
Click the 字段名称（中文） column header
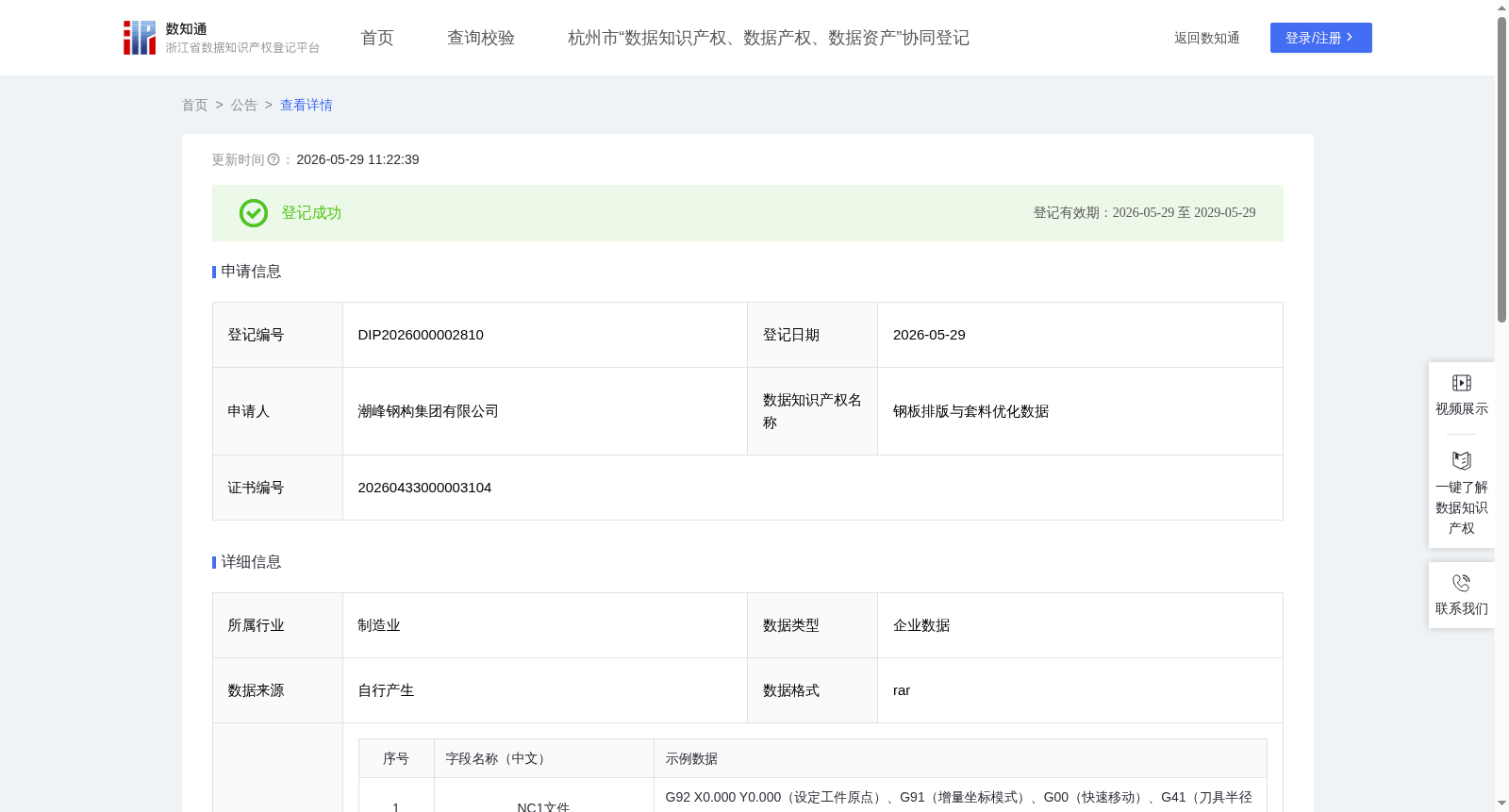tap(544, 759)
